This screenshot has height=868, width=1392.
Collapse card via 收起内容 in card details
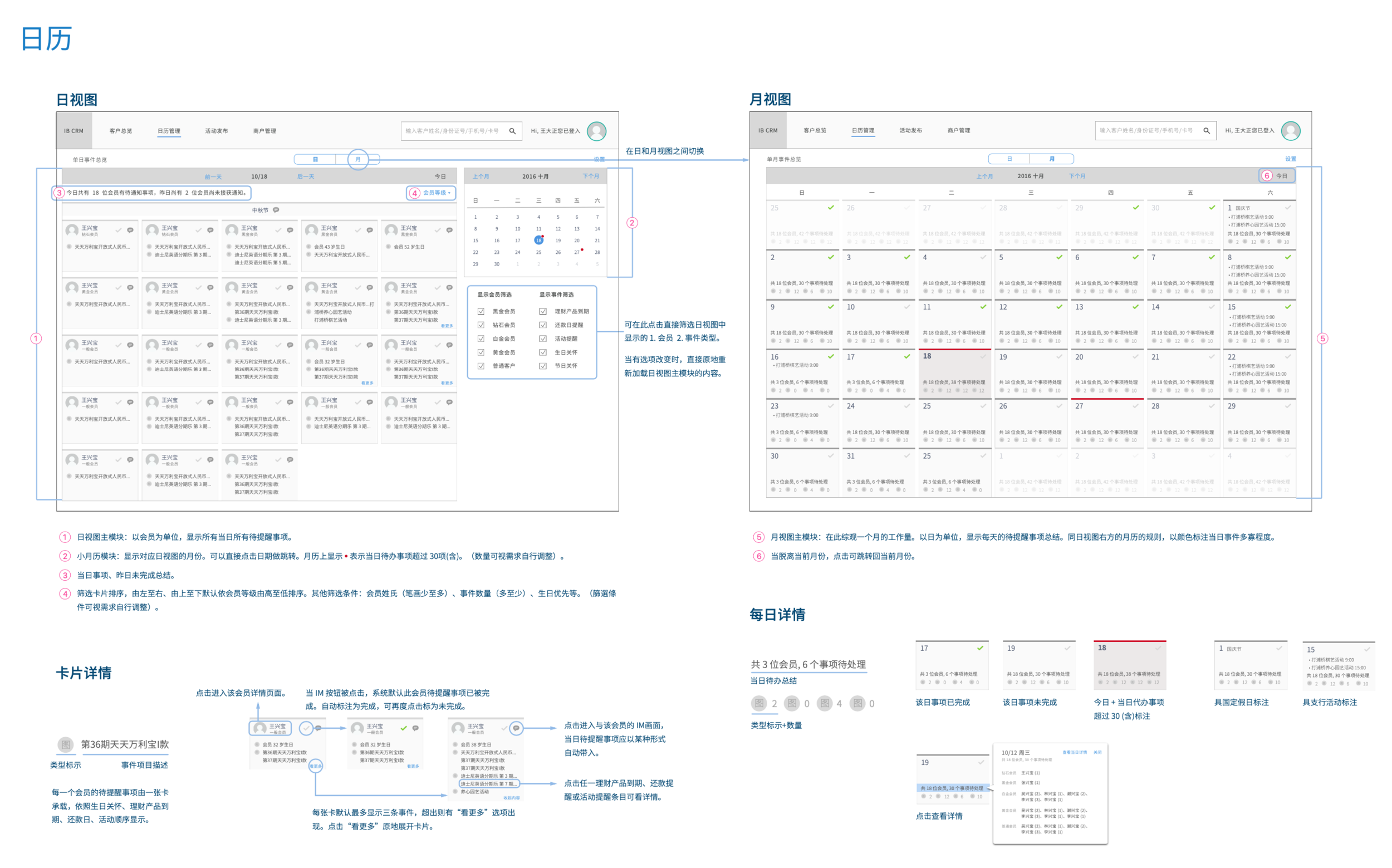512,798
